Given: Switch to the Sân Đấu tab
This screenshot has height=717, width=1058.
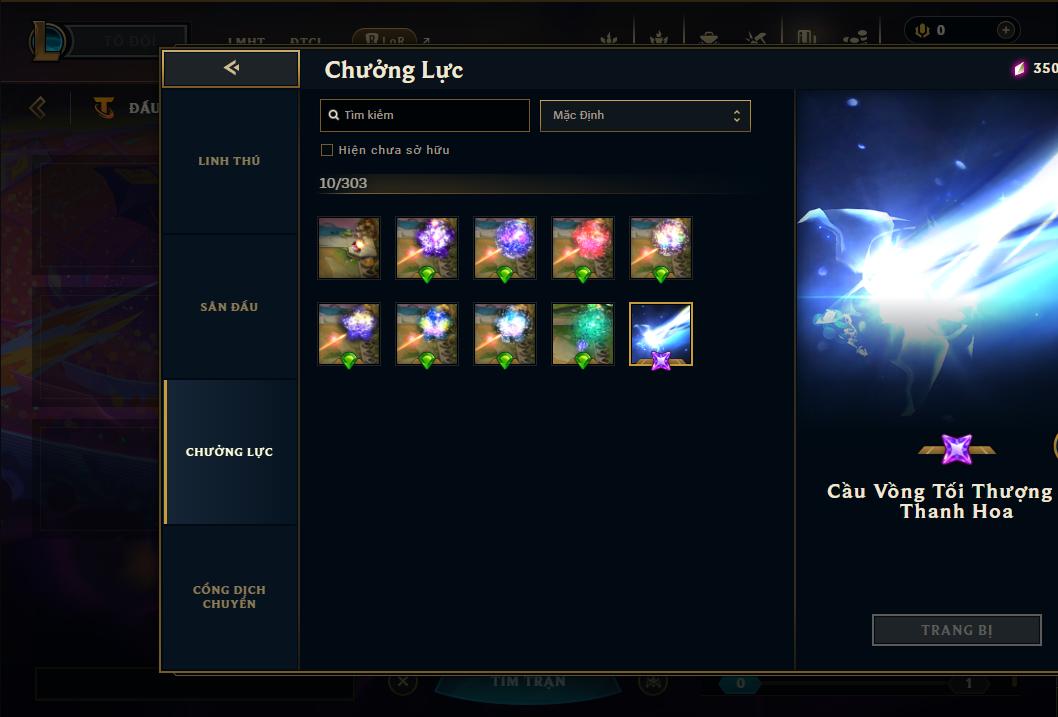Looking at the screenshot, I should coord(229,307).
